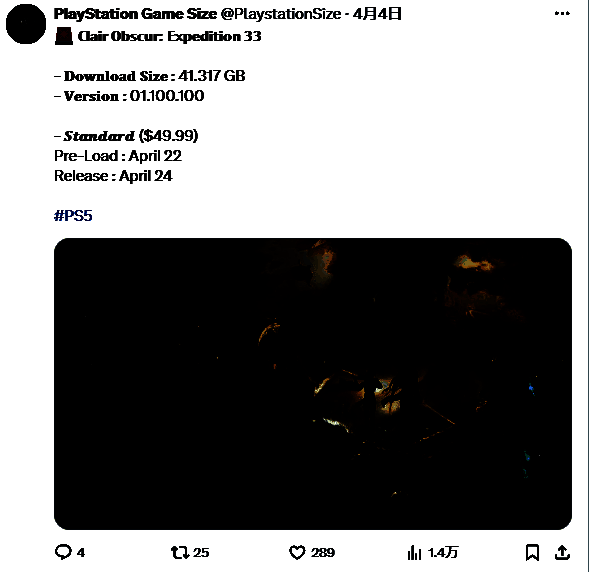Click the Download Size post text
Image resolution: width=598 pixels, height=572 pixels.
tap(150, 76)
